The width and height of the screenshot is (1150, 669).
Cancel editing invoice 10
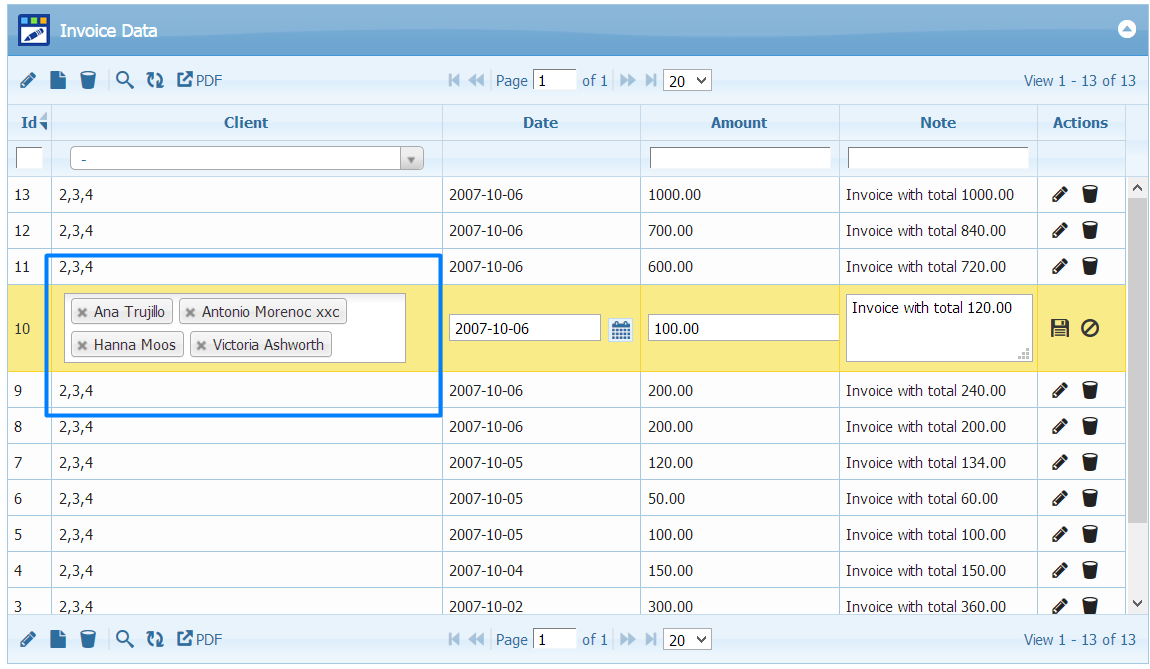1090,327
